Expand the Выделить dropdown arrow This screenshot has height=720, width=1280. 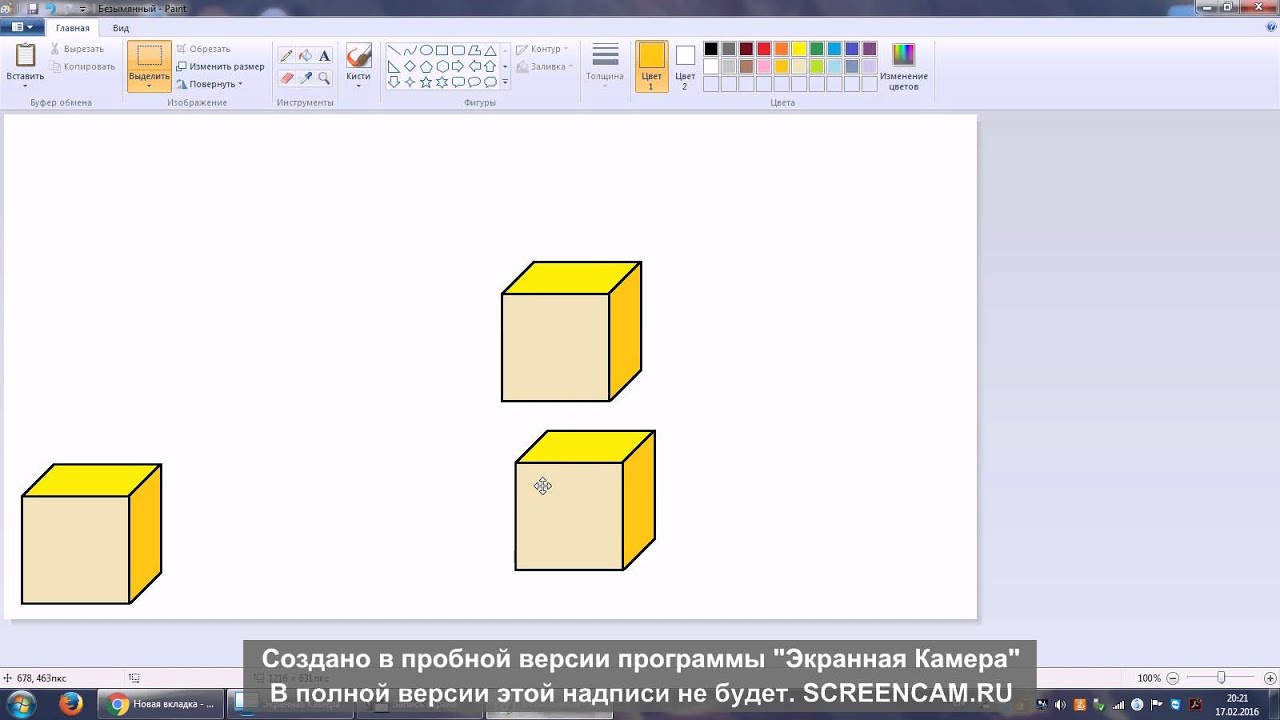[x=149, y=86]
